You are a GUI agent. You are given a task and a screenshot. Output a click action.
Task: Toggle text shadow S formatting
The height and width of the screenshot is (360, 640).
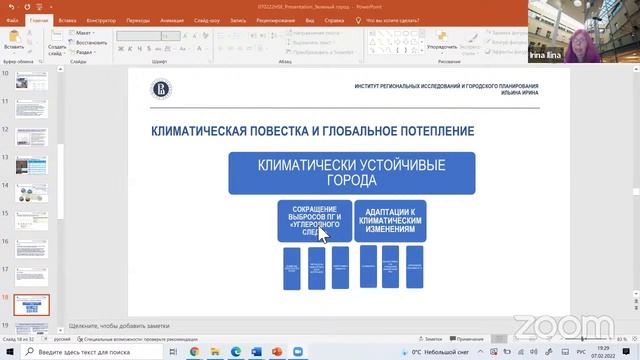click(149, 49)
